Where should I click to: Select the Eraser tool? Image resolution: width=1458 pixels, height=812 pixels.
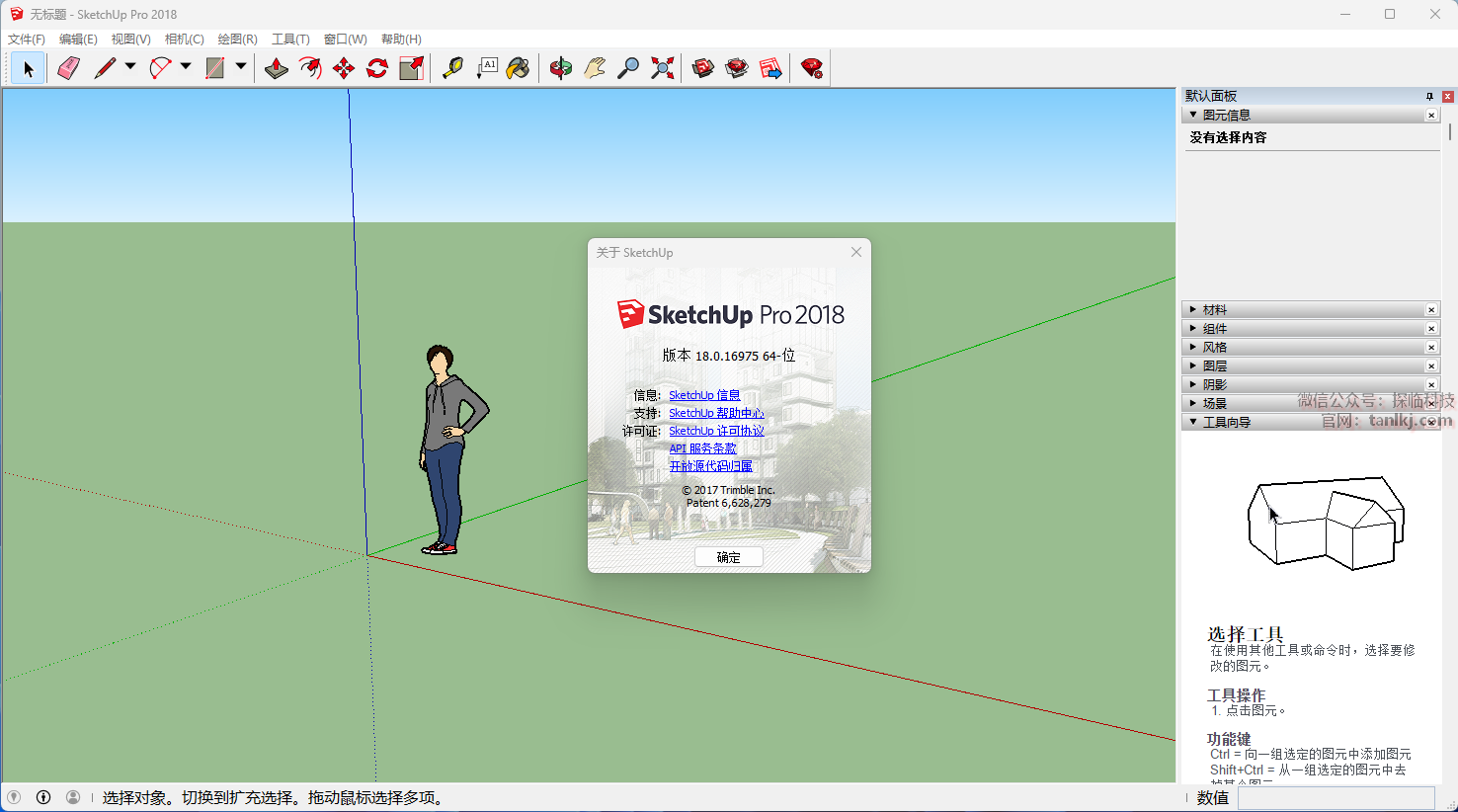click(x=68, y=68)
